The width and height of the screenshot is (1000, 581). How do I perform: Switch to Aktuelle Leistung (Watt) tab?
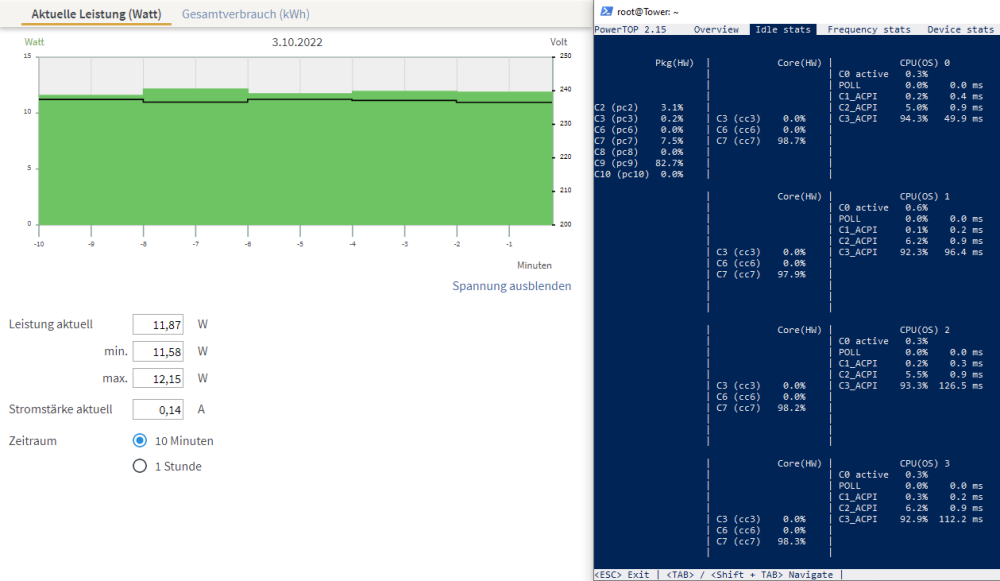pos(96,14)
